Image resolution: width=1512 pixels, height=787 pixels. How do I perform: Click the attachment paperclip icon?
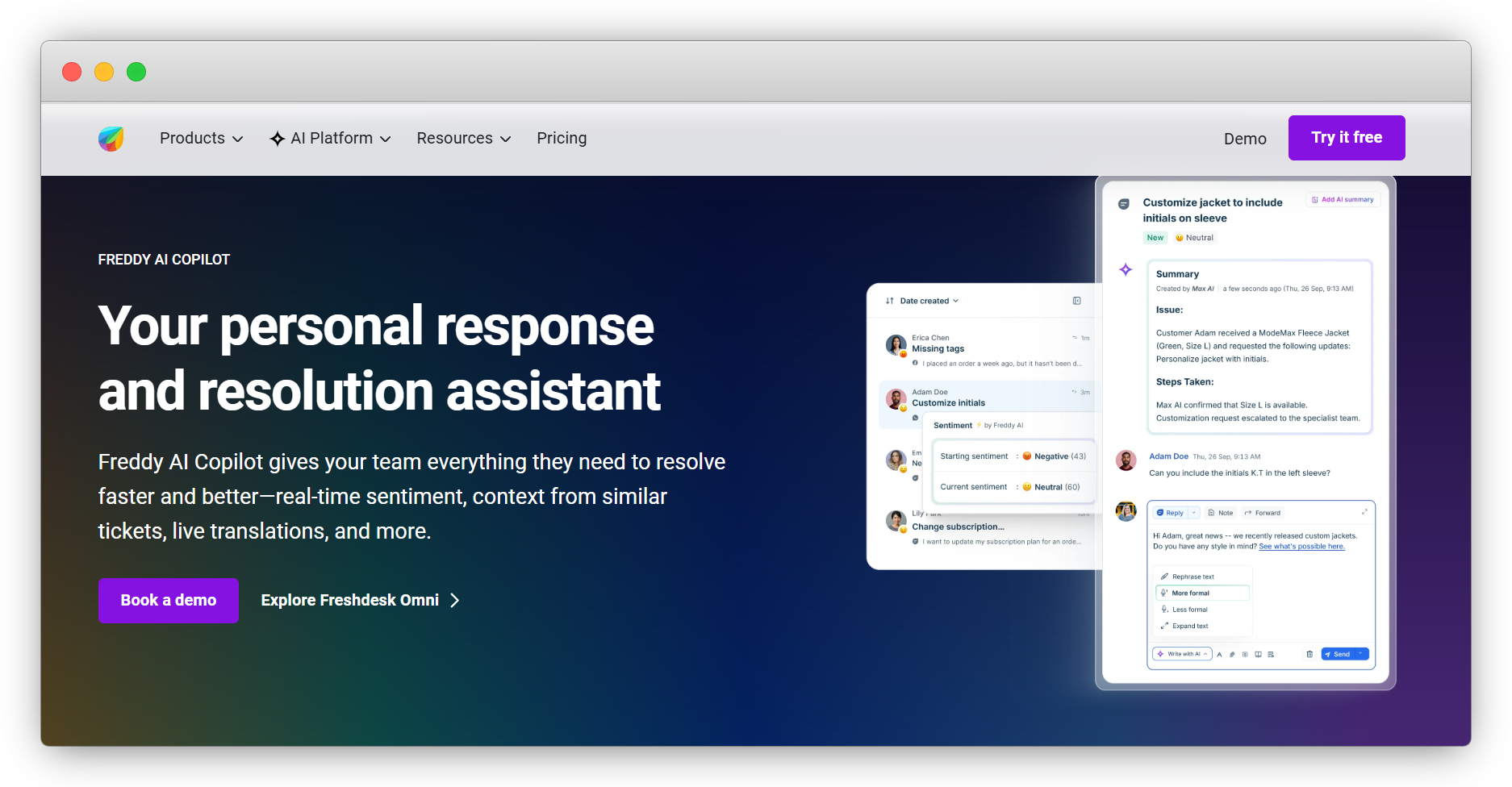click(x=1232, y=655)
